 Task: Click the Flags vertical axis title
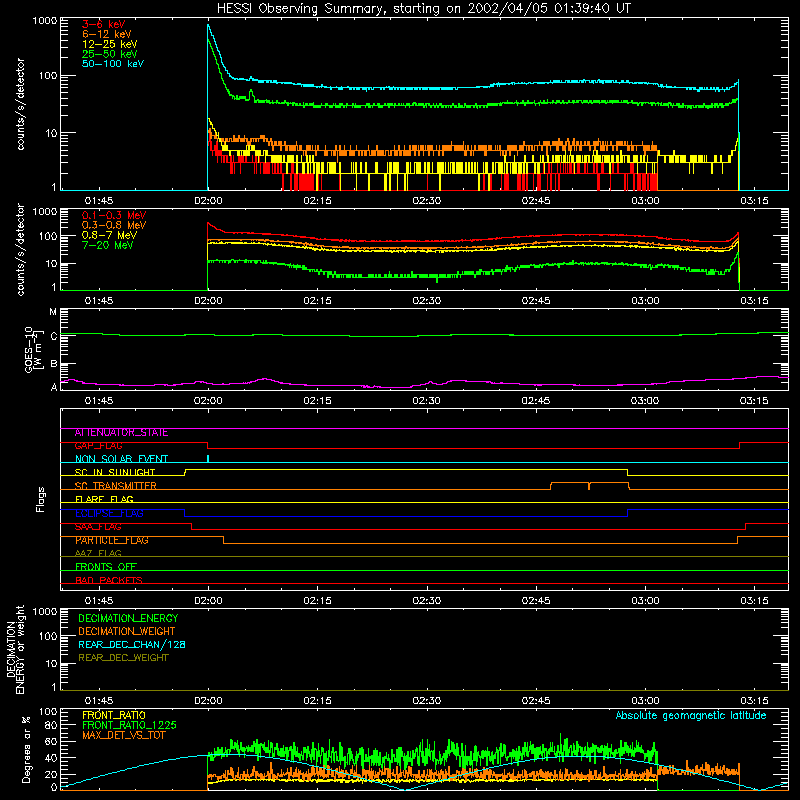[x=41, y=499]
